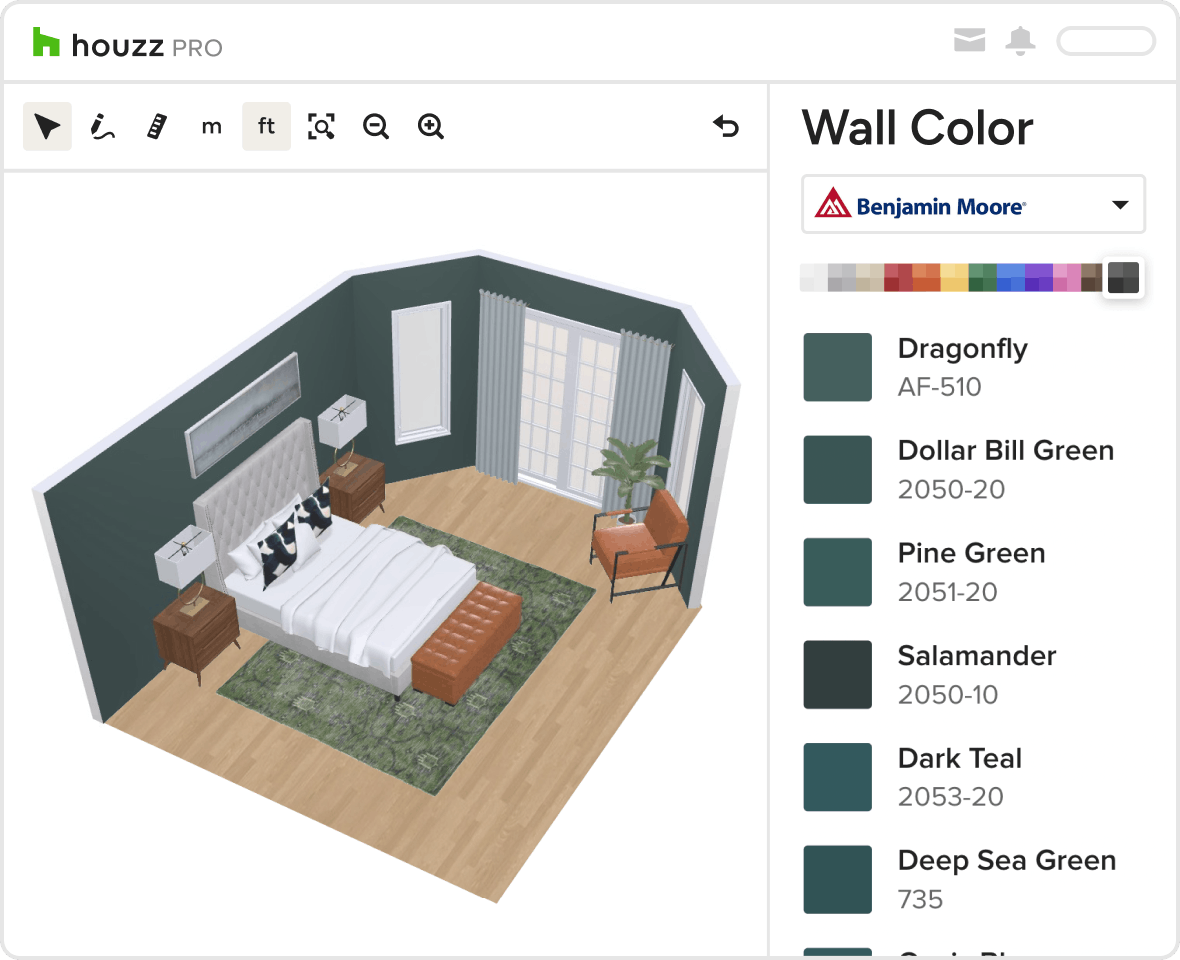Image resolution: width=1180 pixels, height=960 pixels.
Task: Click the profile button in header
Action: pos(1106,41)
